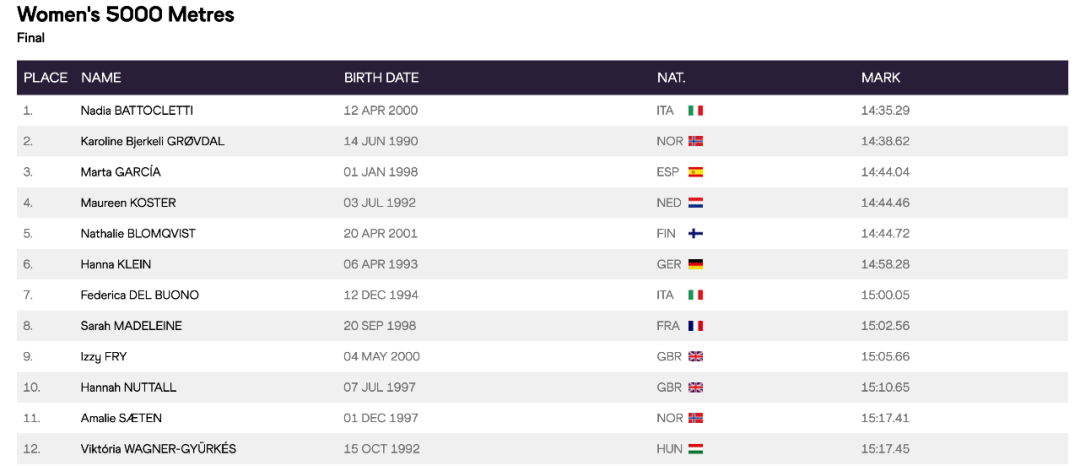Select athlete Federica DEL BUONO
The width and height of the screenshot is (1080, 466).
coord(140,295)
